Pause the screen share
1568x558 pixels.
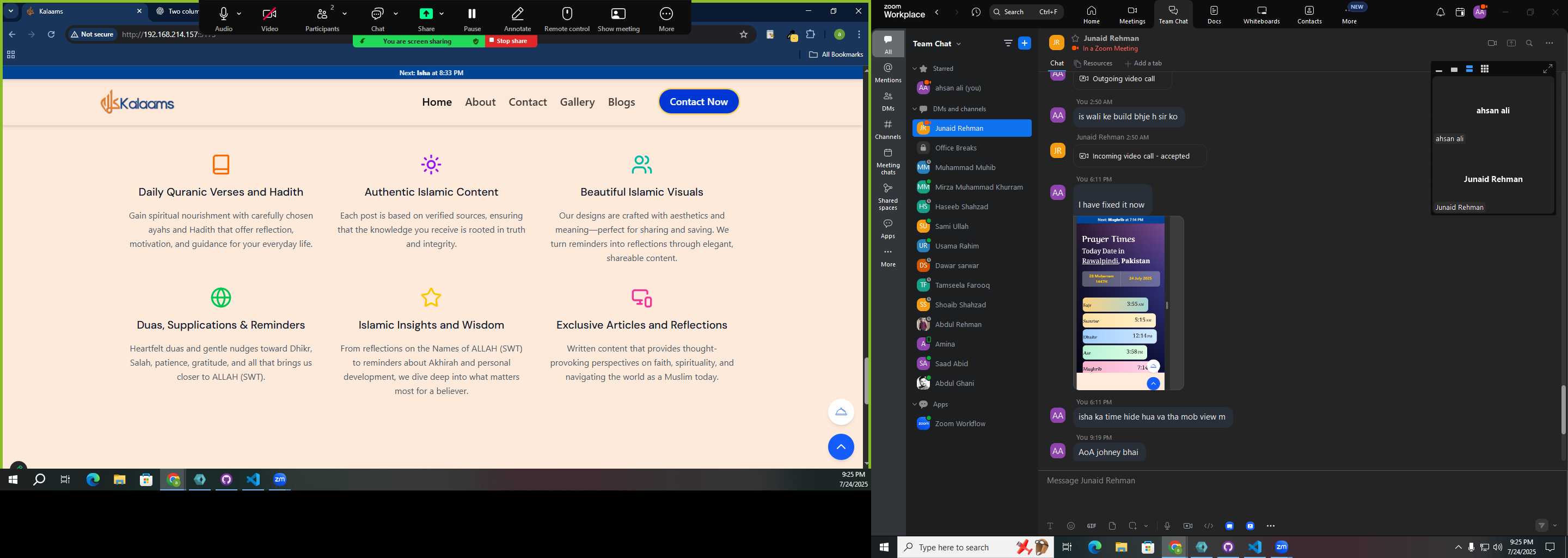point(471,19)
